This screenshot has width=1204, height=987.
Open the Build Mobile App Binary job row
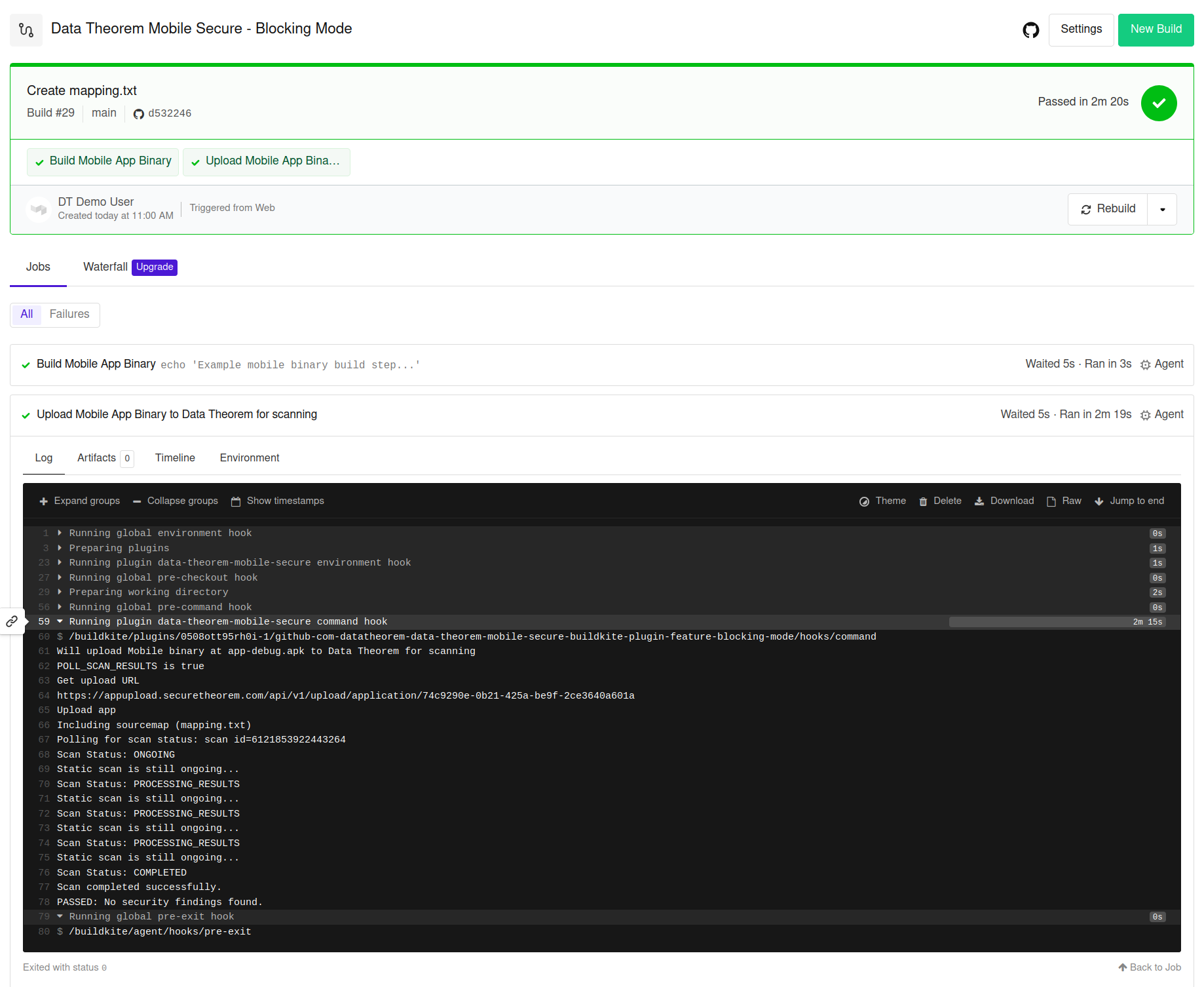(601, 365)
